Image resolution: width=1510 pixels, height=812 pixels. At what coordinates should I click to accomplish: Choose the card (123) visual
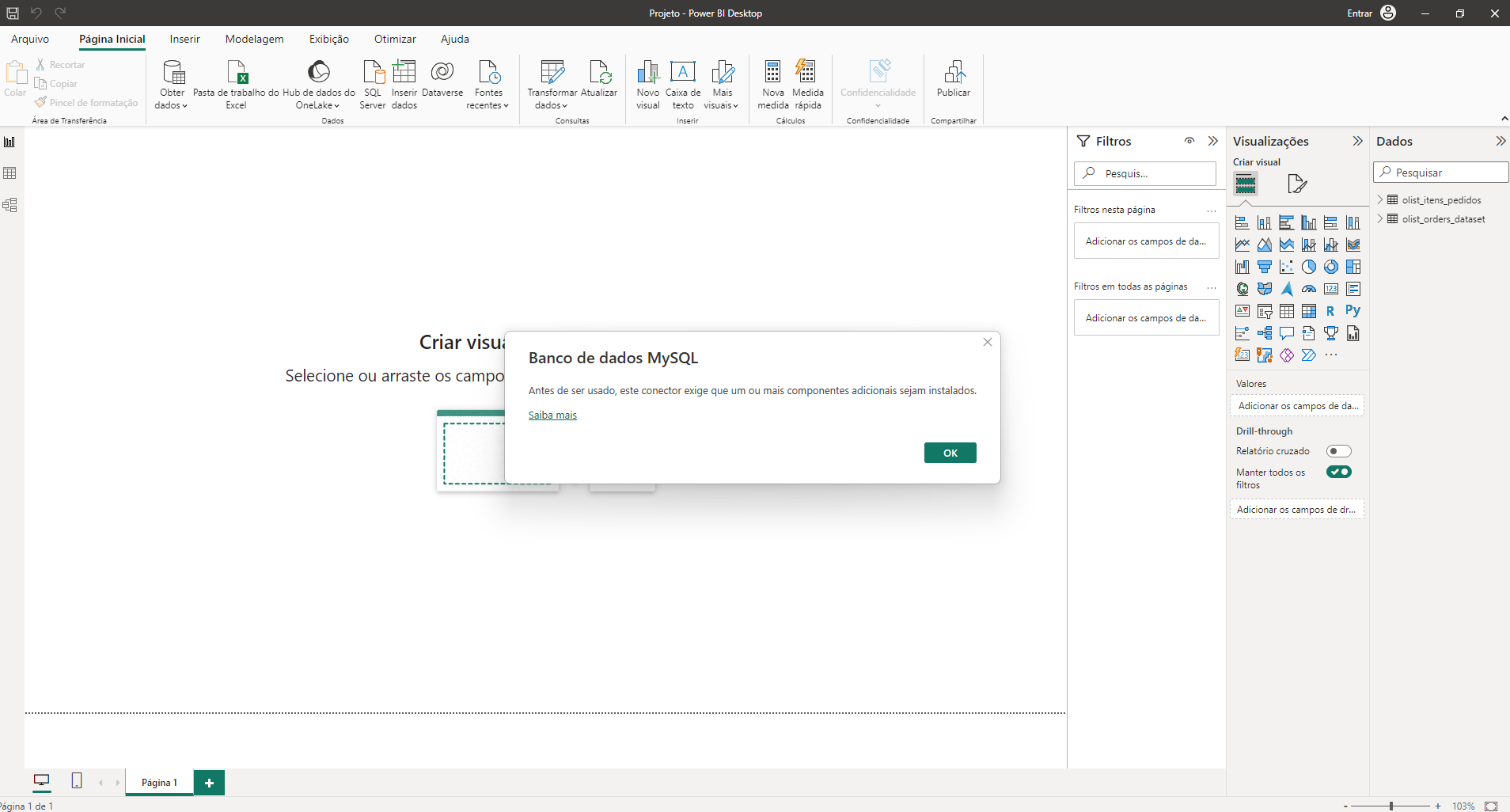(x=1331, y=289)
